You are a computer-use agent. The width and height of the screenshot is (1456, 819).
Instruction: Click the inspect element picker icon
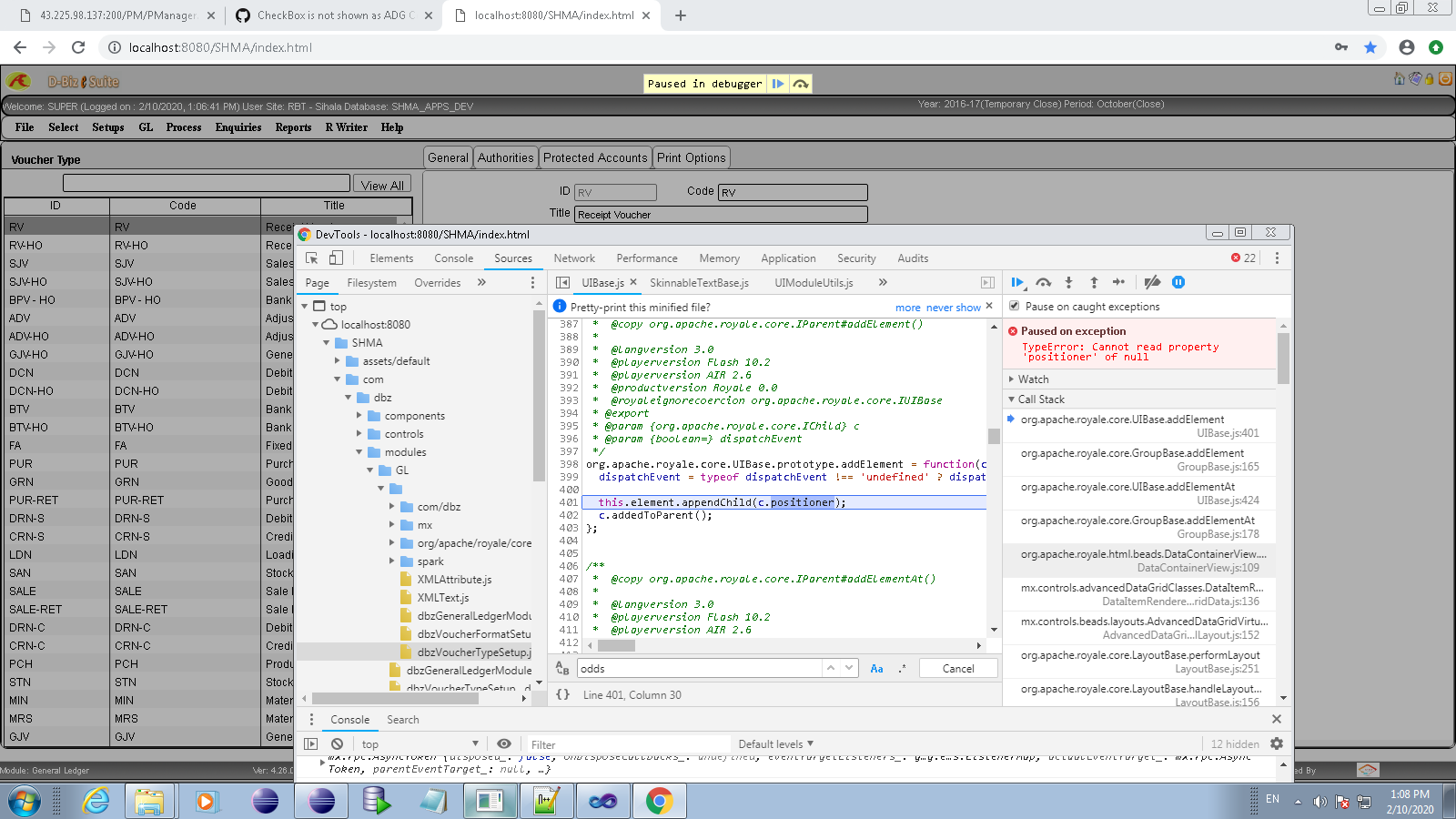click(312, 258)
